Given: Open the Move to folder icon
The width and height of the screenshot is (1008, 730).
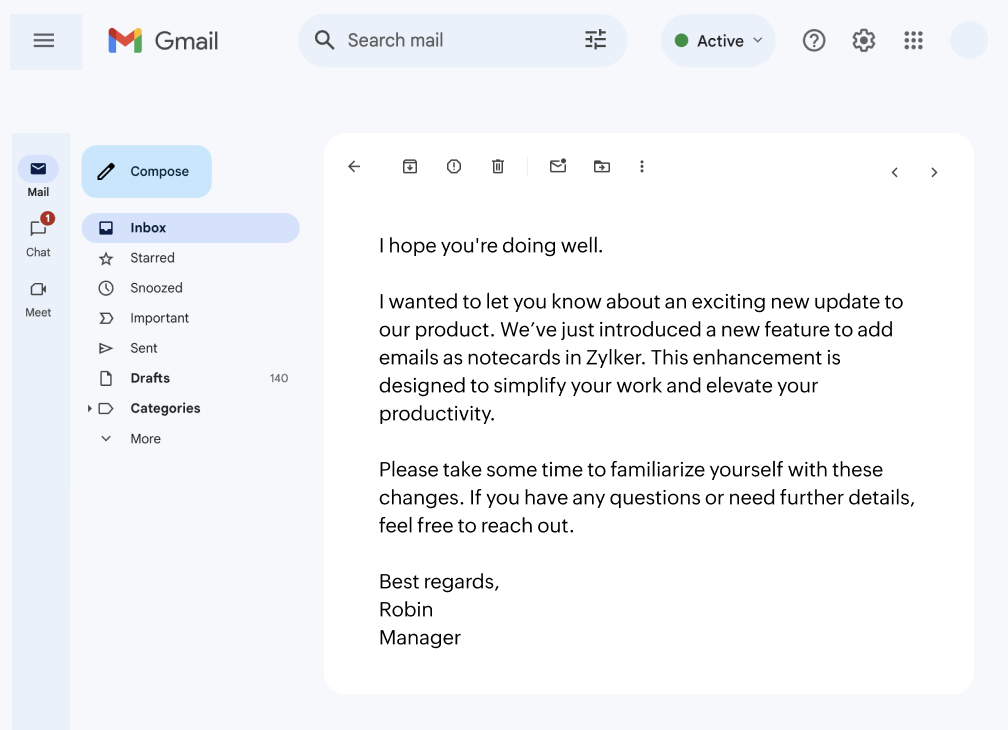Looking at the screenshot, I should tap(601, 167).
